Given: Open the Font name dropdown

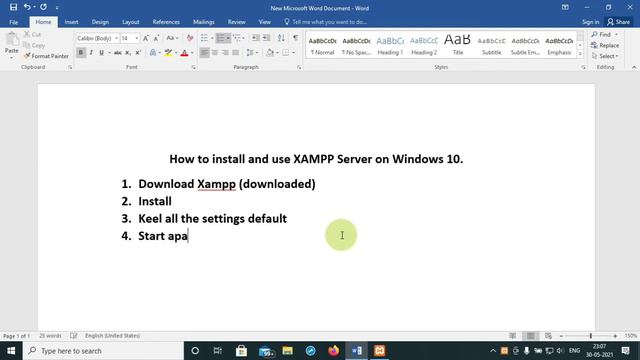Looking at the screenshot, I should (116, 38).
